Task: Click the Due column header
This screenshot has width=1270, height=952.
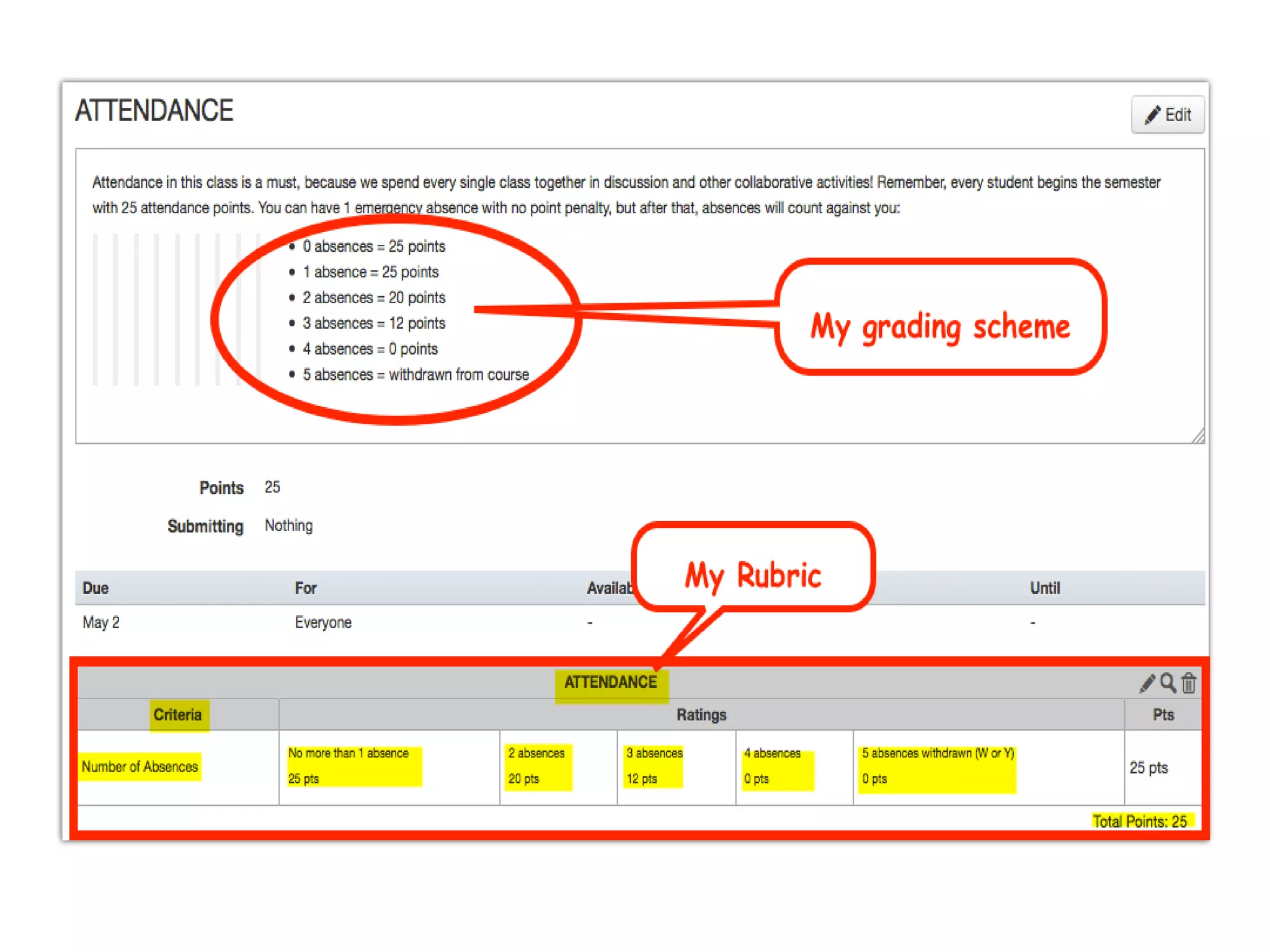Action: click(x=95, y=588)
